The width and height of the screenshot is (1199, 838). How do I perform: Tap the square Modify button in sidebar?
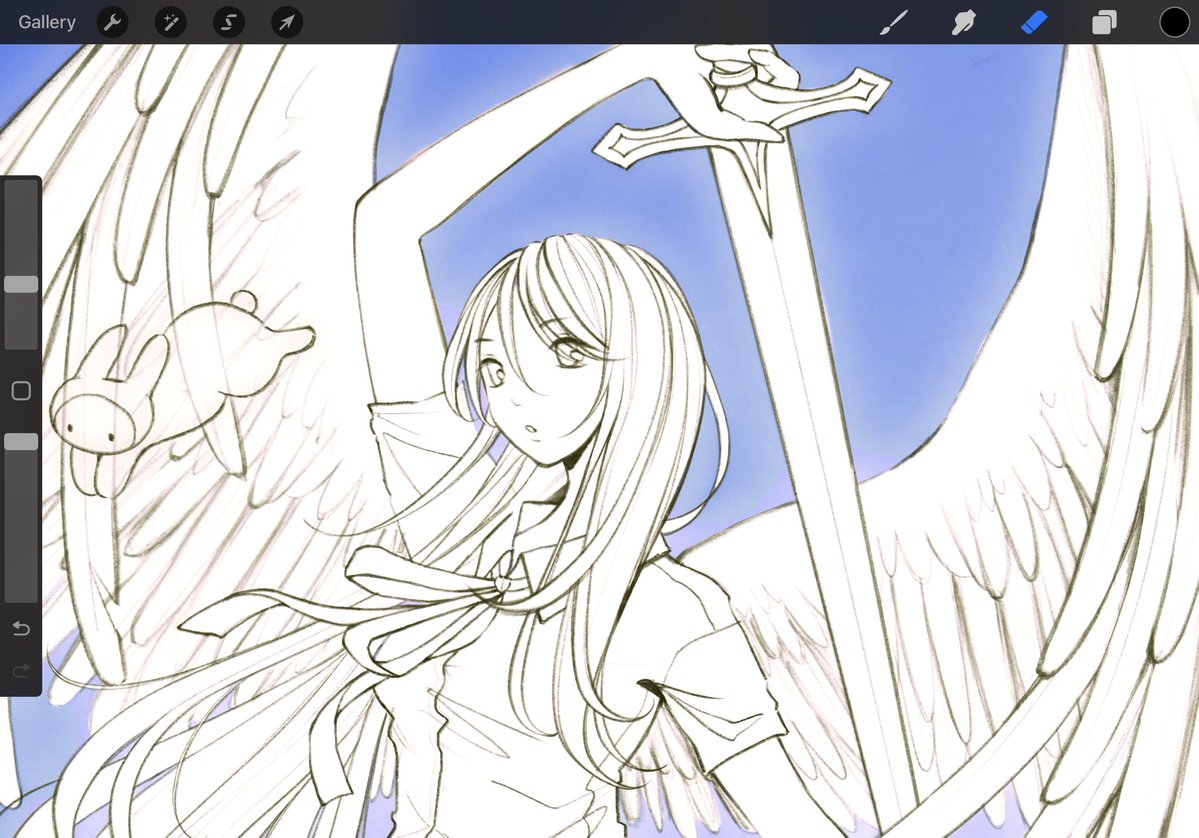click(21, 391)
